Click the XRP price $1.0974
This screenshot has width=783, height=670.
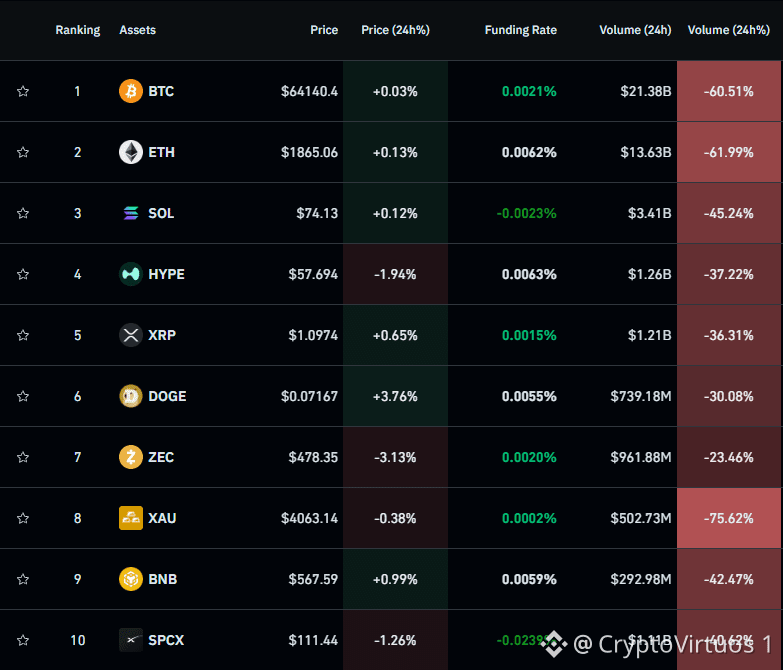313,335
